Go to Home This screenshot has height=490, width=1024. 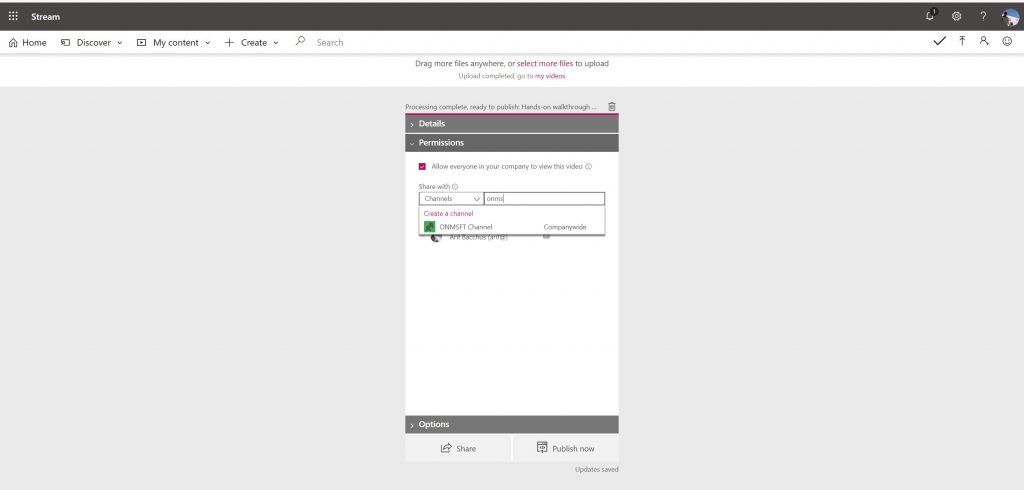point(27,42)
